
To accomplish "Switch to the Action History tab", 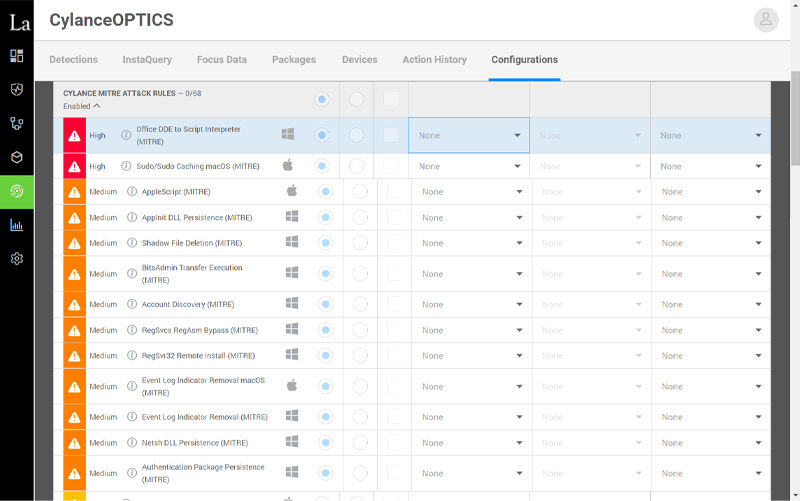I will coord(435,60).
